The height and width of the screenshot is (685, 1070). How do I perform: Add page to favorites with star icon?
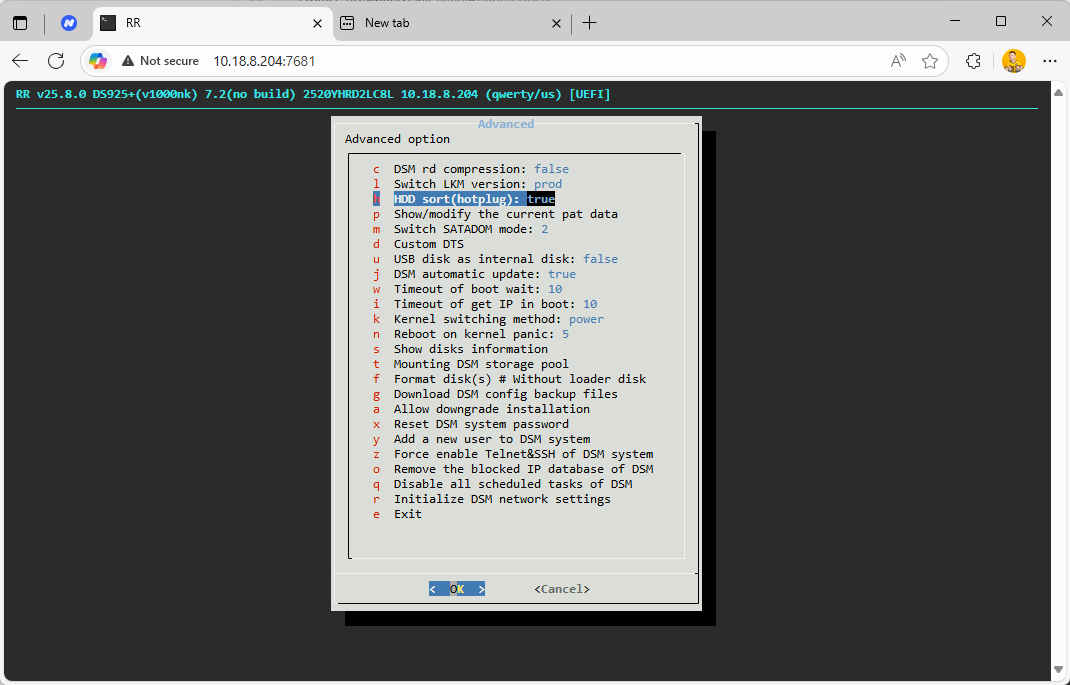pyautogui.click(x=929, y=61)
